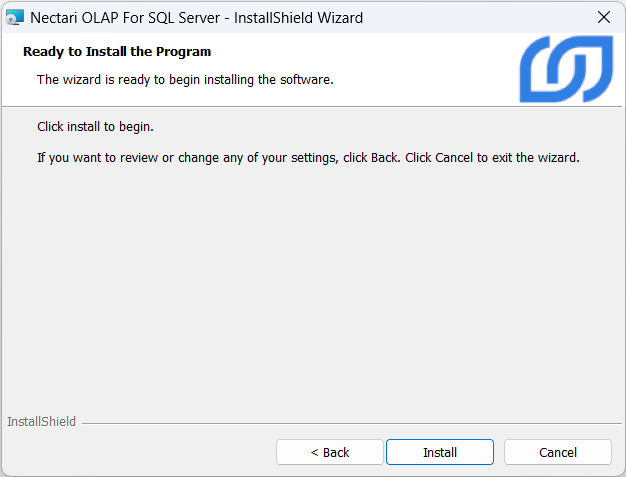
Task: Click the blue Nectari logo
Action: [x=565, y=69]
